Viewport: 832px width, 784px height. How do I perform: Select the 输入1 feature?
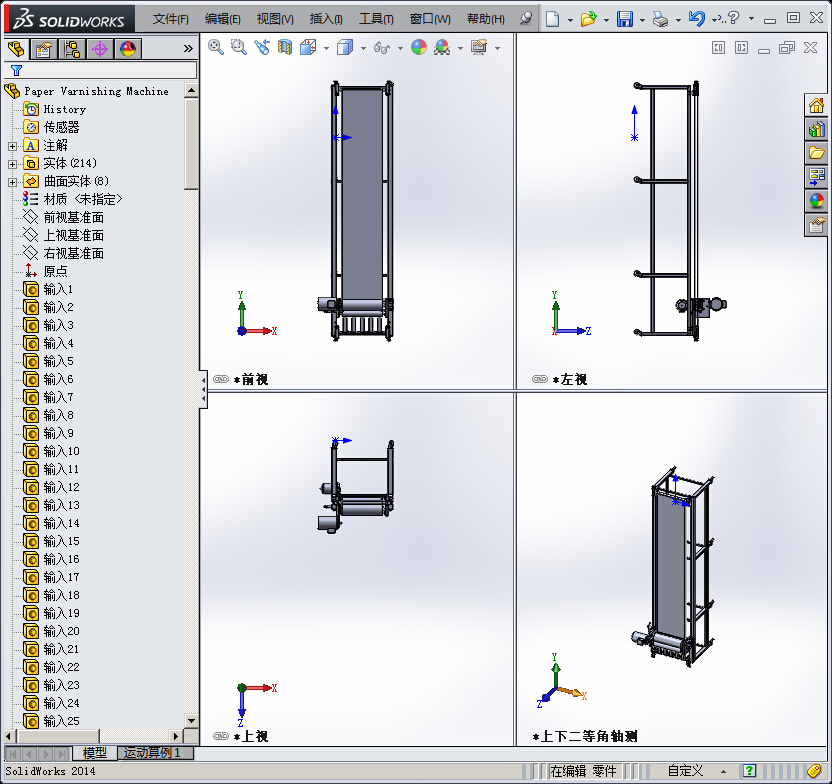[58, 289]
